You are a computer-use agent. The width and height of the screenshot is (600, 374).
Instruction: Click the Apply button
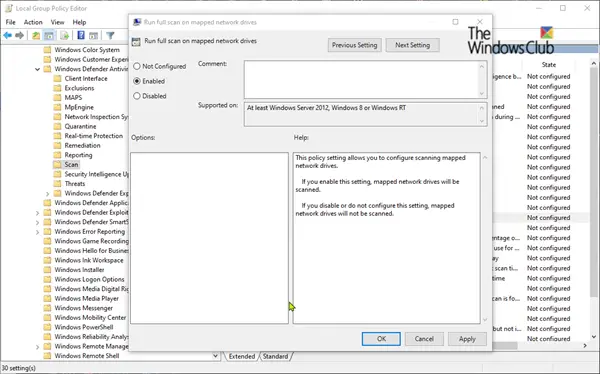(467, 339)
